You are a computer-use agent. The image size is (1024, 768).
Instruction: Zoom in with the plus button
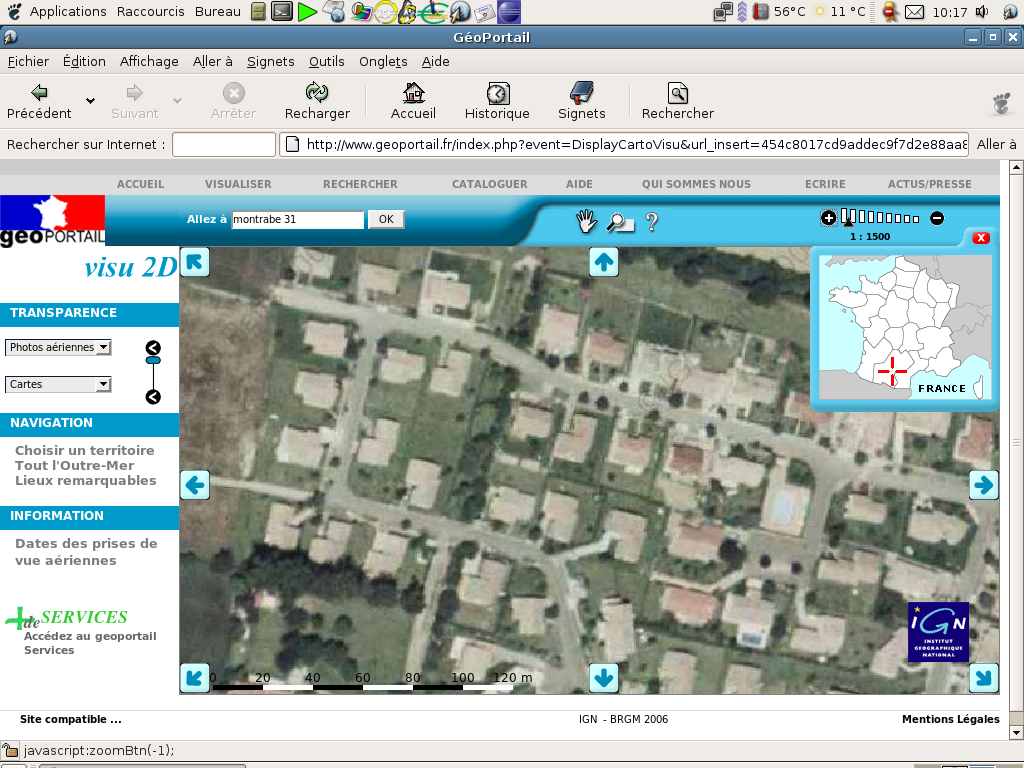coord(828,218)
